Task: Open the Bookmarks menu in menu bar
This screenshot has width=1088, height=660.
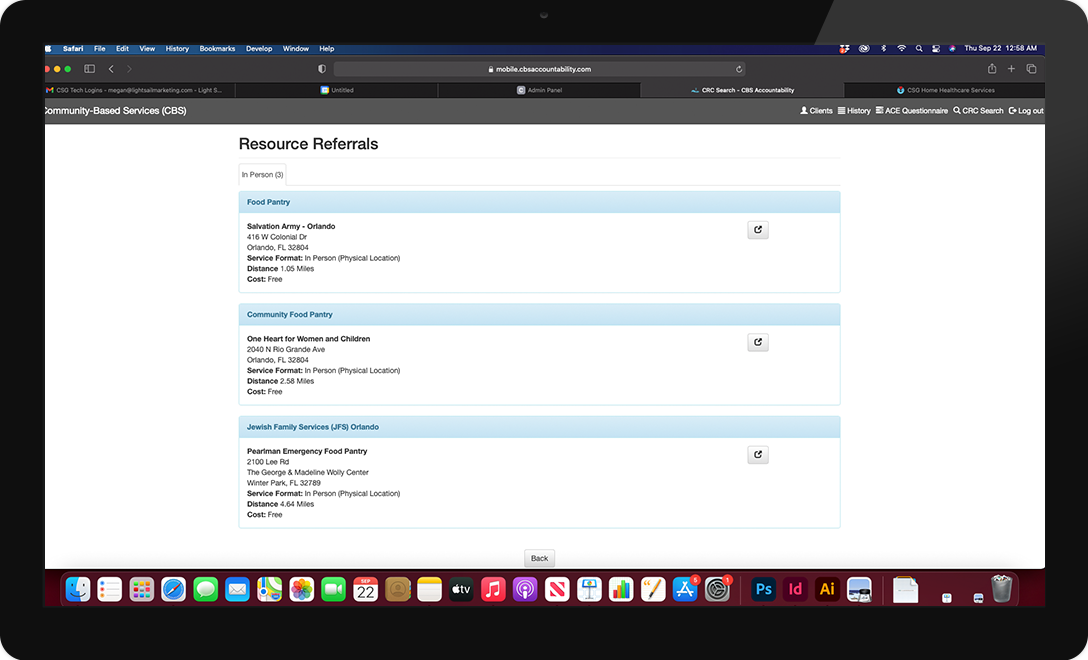Action: coord(217,48)
